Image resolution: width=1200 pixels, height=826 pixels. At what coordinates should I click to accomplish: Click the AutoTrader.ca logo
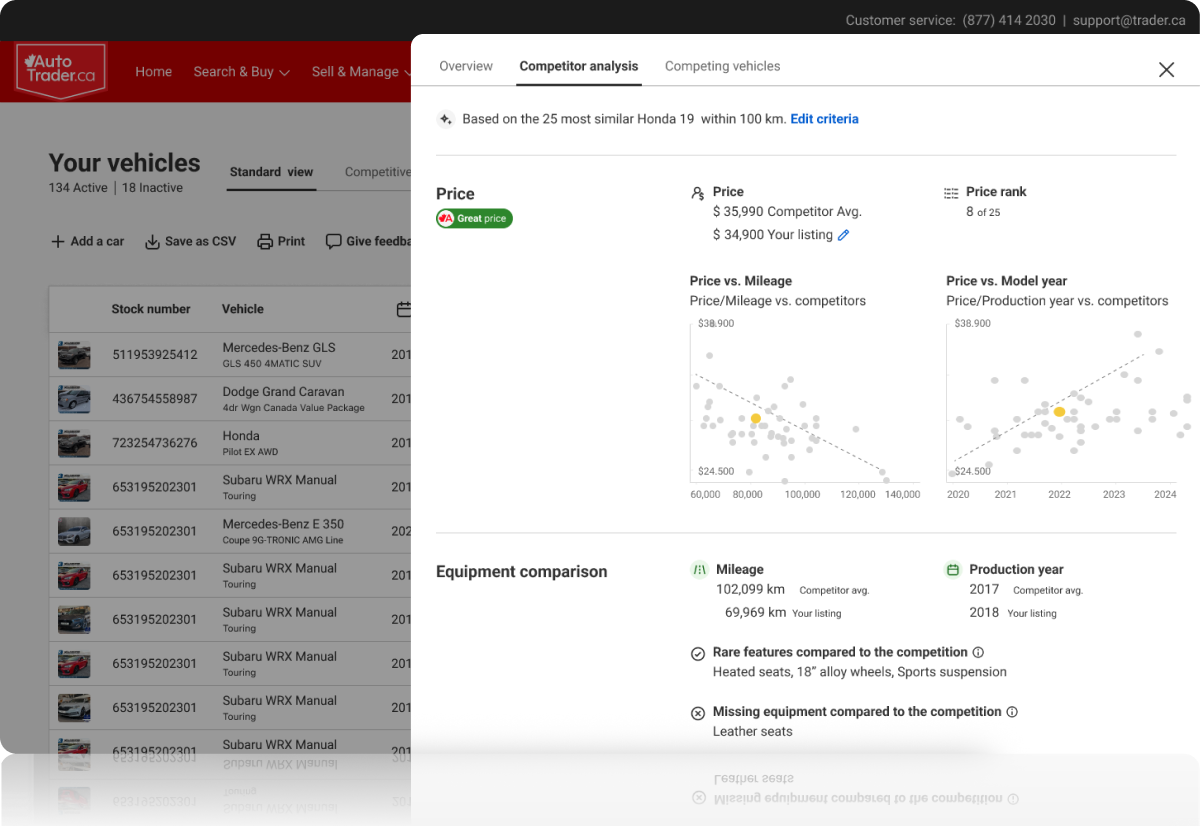(x=61, y=71)
